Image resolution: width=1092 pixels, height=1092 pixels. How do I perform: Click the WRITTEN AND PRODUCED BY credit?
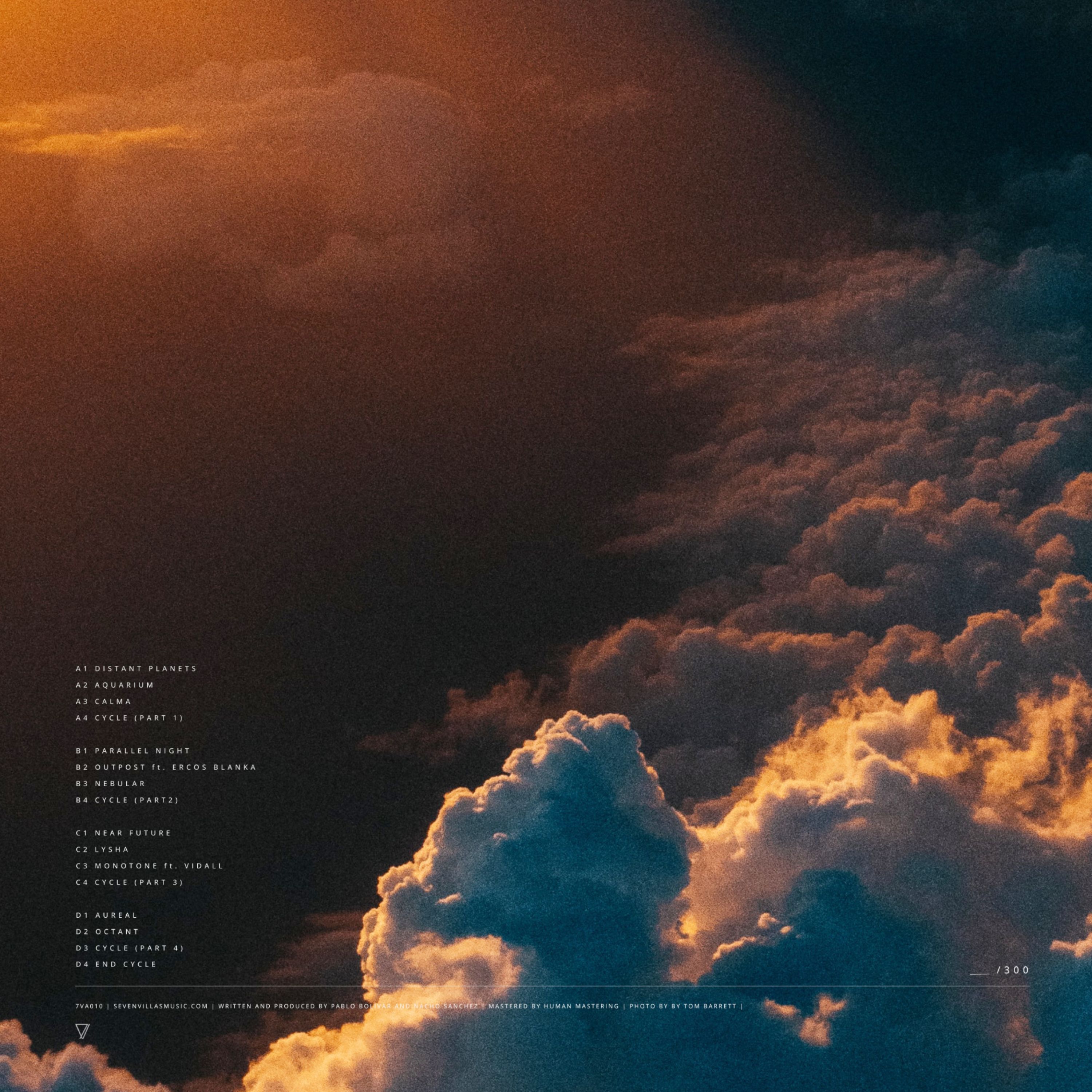point(348,1006)
